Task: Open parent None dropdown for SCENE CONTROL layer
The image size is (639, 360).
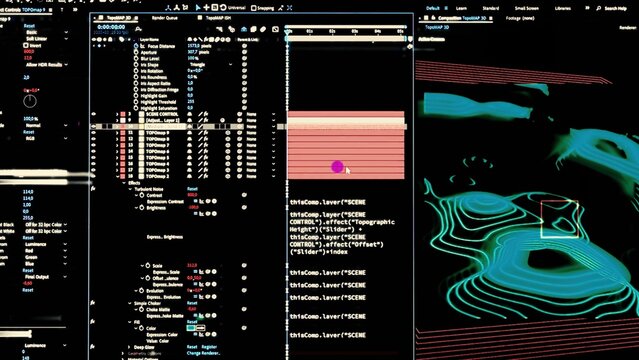Action: [x=261, y=114]
